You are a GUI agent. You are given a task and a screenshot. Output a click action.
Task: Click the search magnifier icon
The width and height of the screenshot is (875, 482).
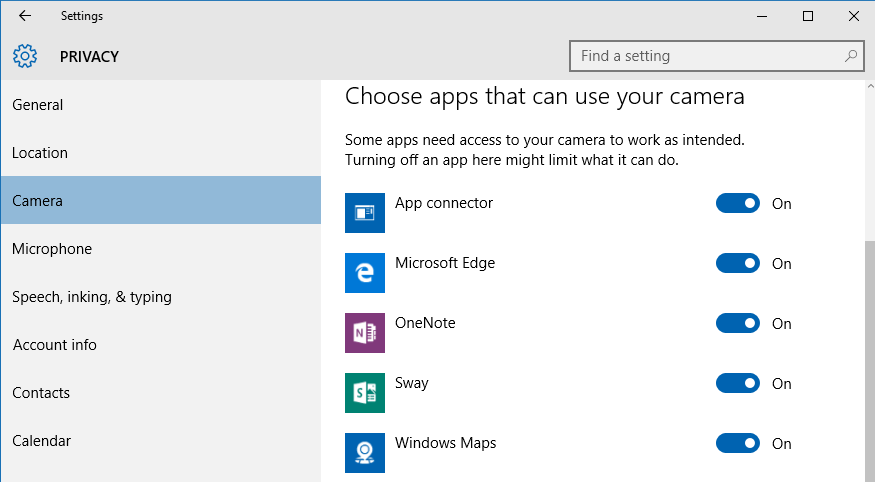[850, 56]
